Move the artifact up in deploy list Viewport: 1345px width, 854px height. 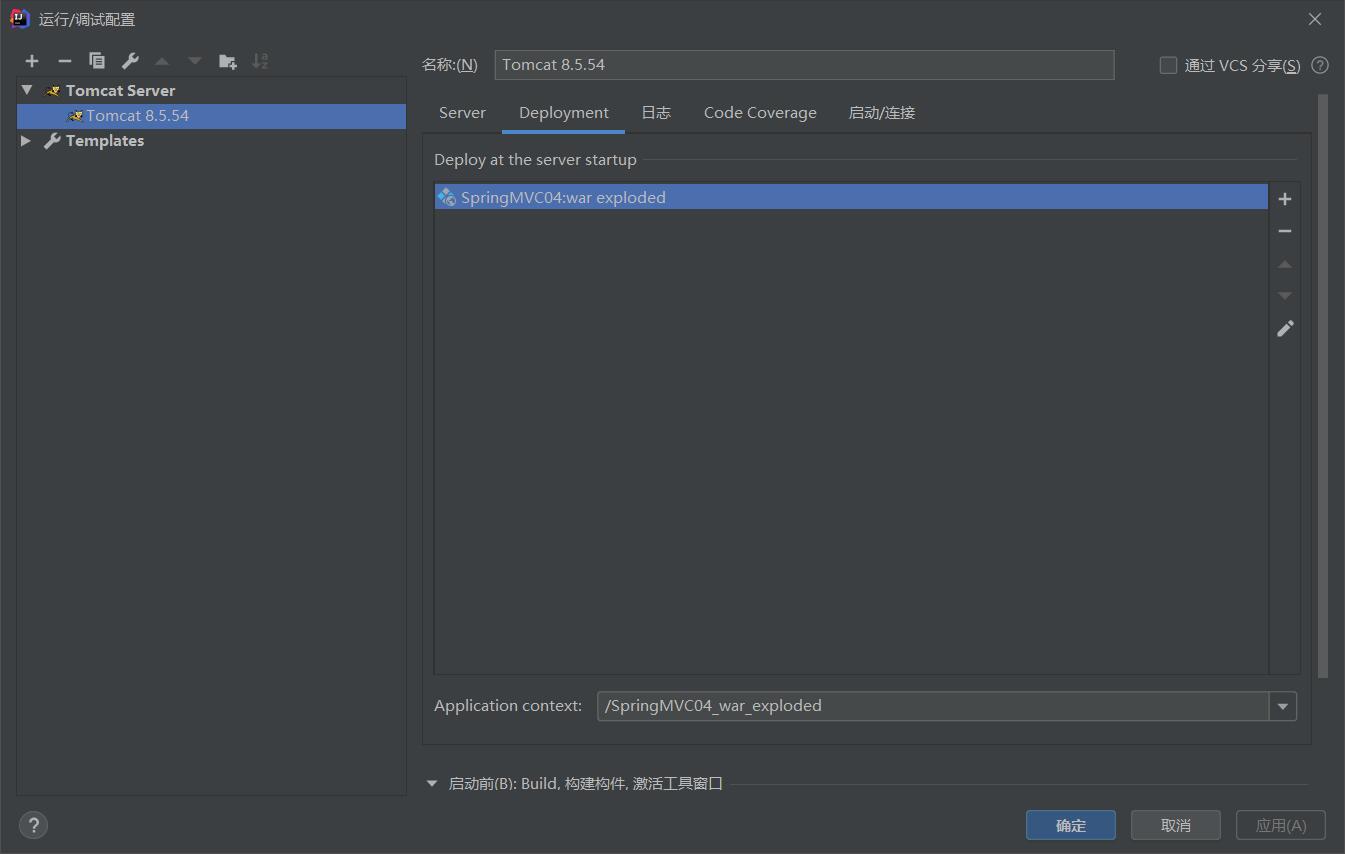tap(1285, 264)
